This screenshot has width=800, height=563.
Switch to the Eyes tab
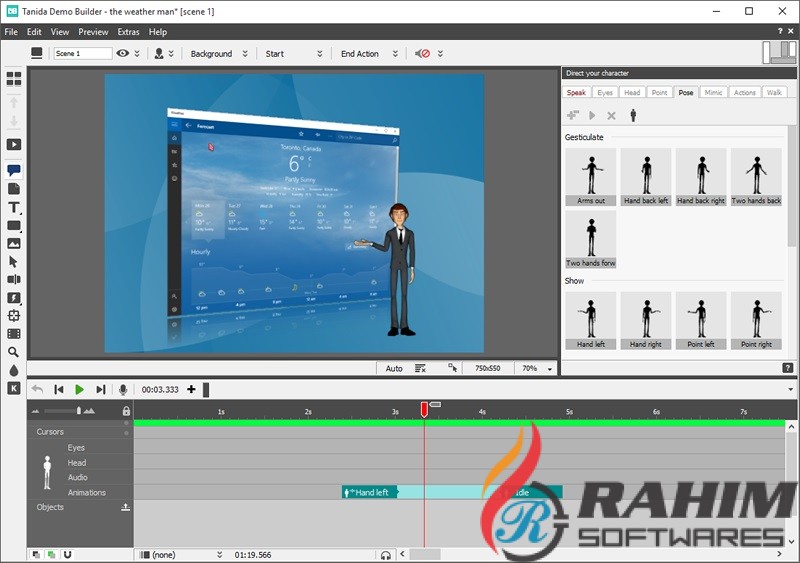(x=605, y=92)
